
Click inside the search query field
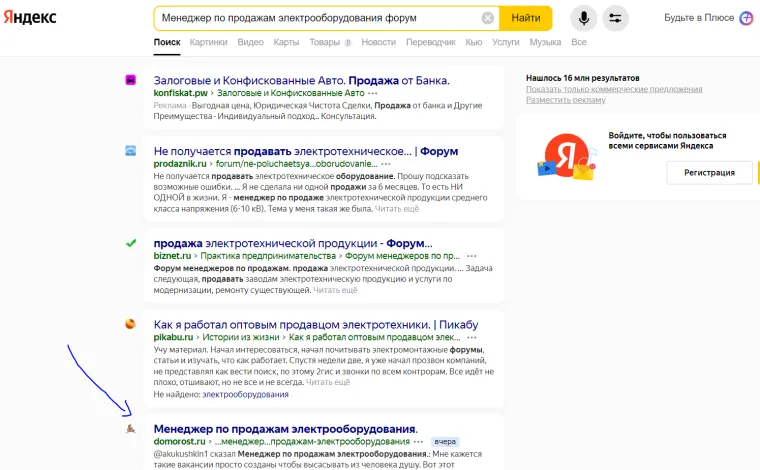pyautogui.click(x=310, y=18)
